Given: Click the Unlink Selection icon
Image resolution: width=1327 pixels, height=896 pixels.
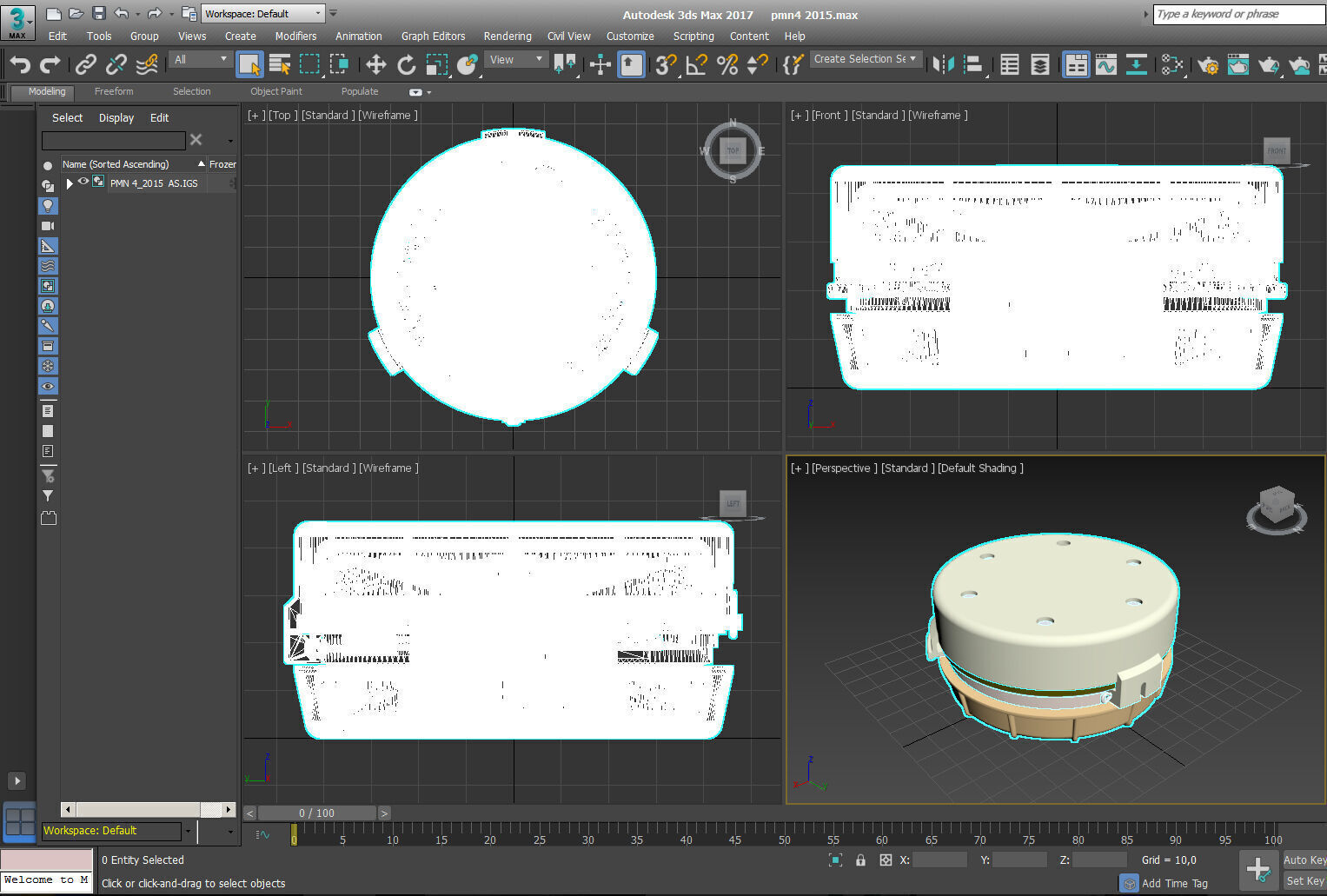Looking at the screenshot, I should click(116, 64).
